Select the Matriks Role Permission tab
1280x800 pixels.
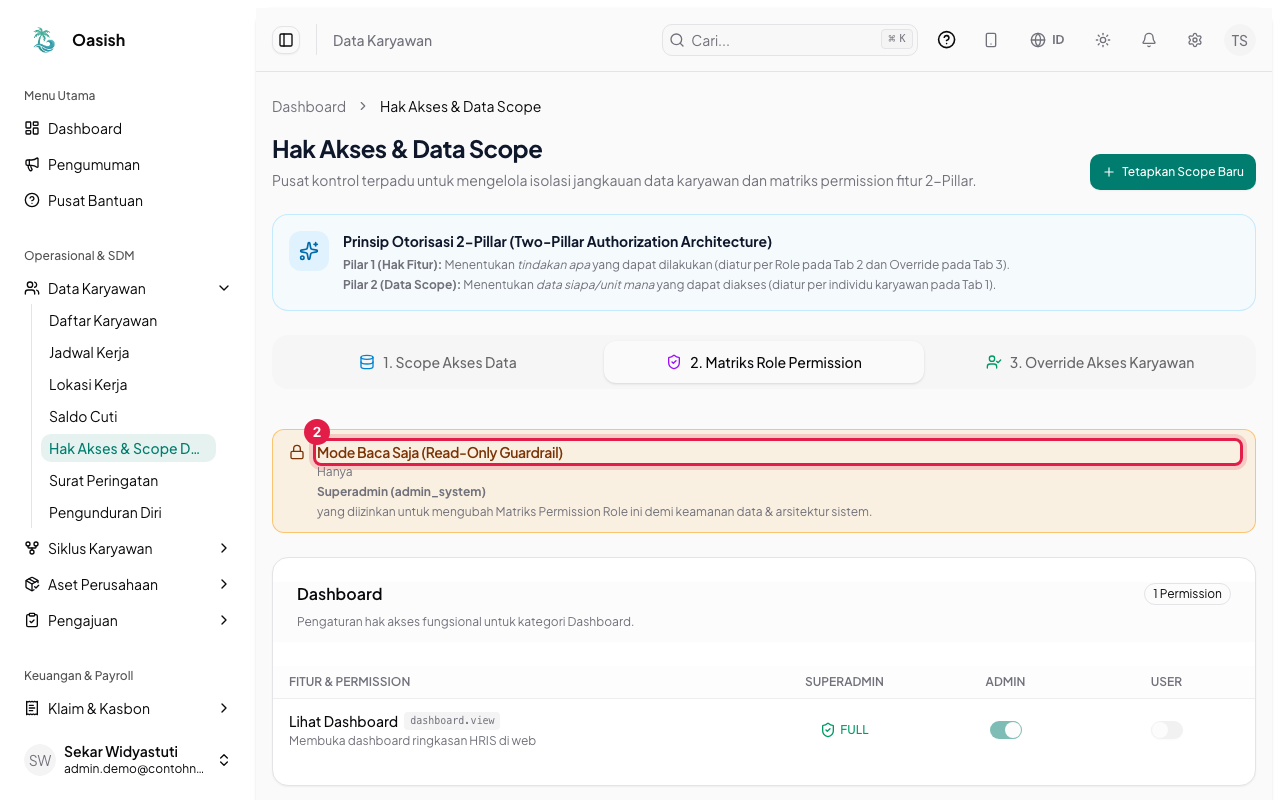tap(764, 363)
